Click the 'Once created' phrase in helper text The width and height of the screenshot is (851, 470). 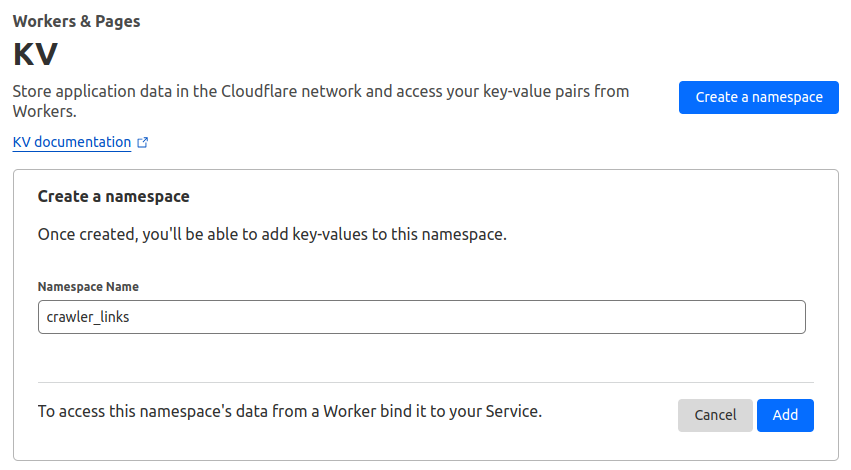tap(84, 235)
